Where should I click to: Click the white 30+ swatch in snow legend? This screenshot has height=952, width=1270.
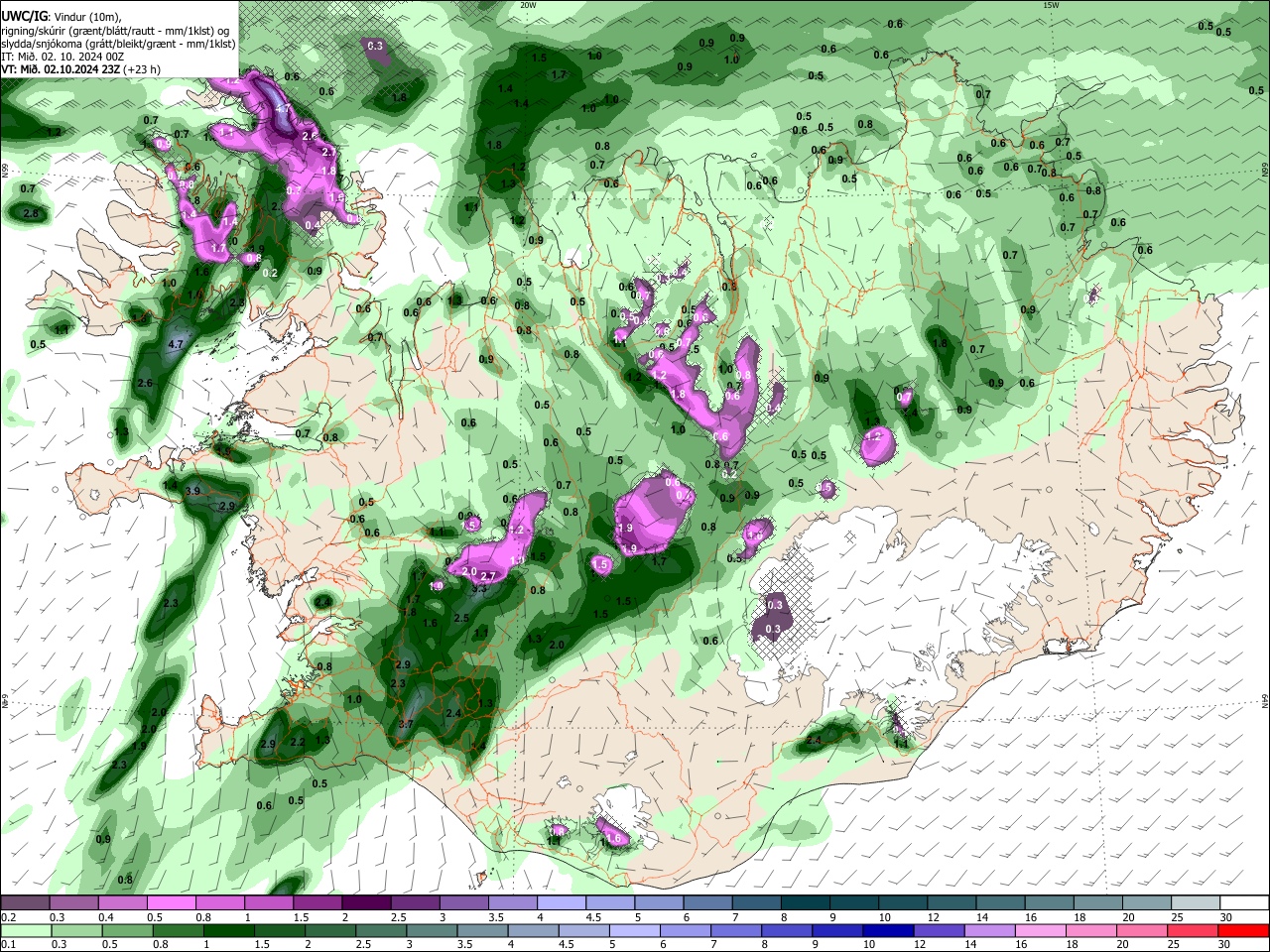coord(1244,903)
